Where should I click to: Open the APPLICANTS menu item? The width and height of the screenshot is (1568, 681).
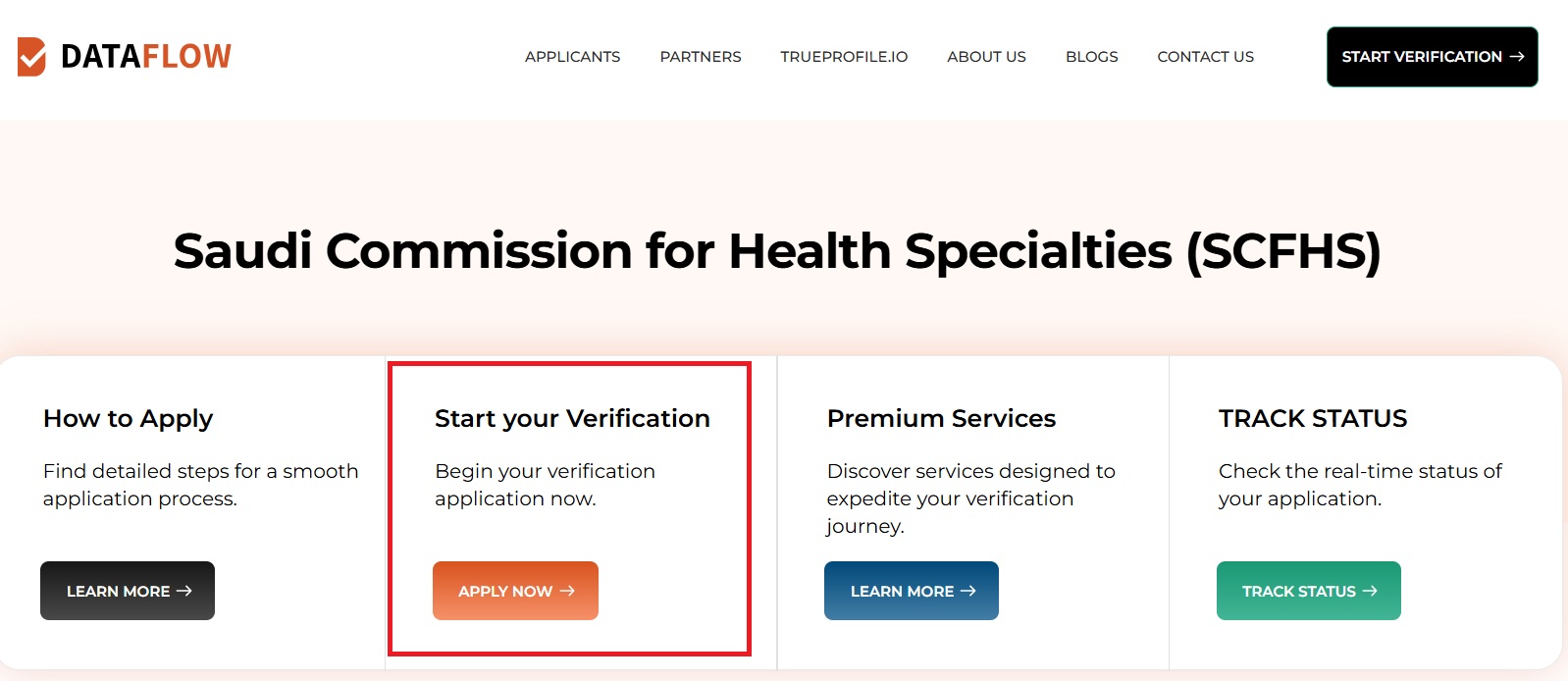coord(572,57)
